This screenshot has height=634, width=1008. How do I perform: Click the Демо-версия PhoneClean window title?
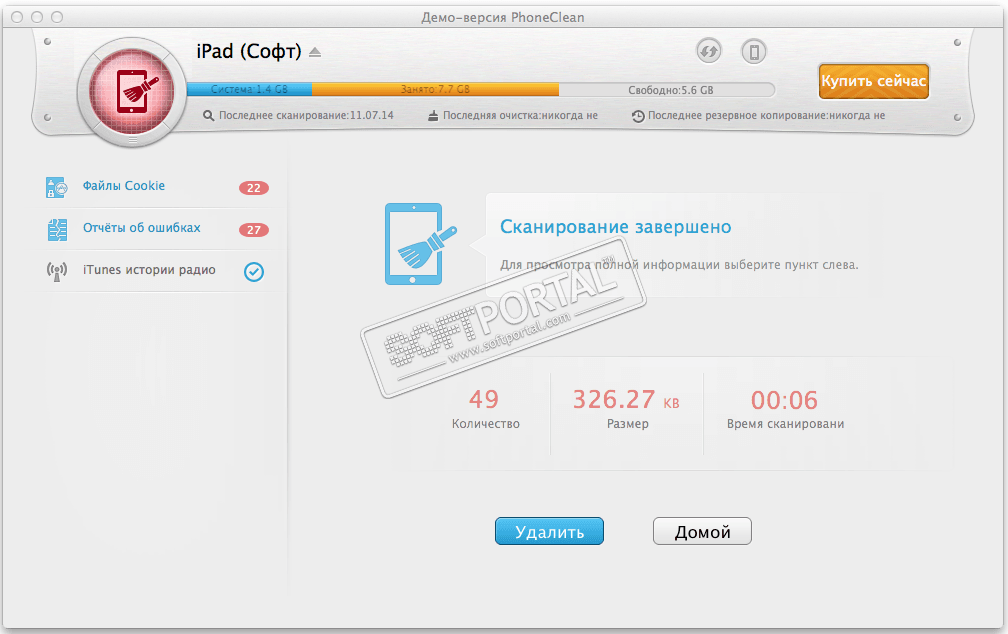503,17
